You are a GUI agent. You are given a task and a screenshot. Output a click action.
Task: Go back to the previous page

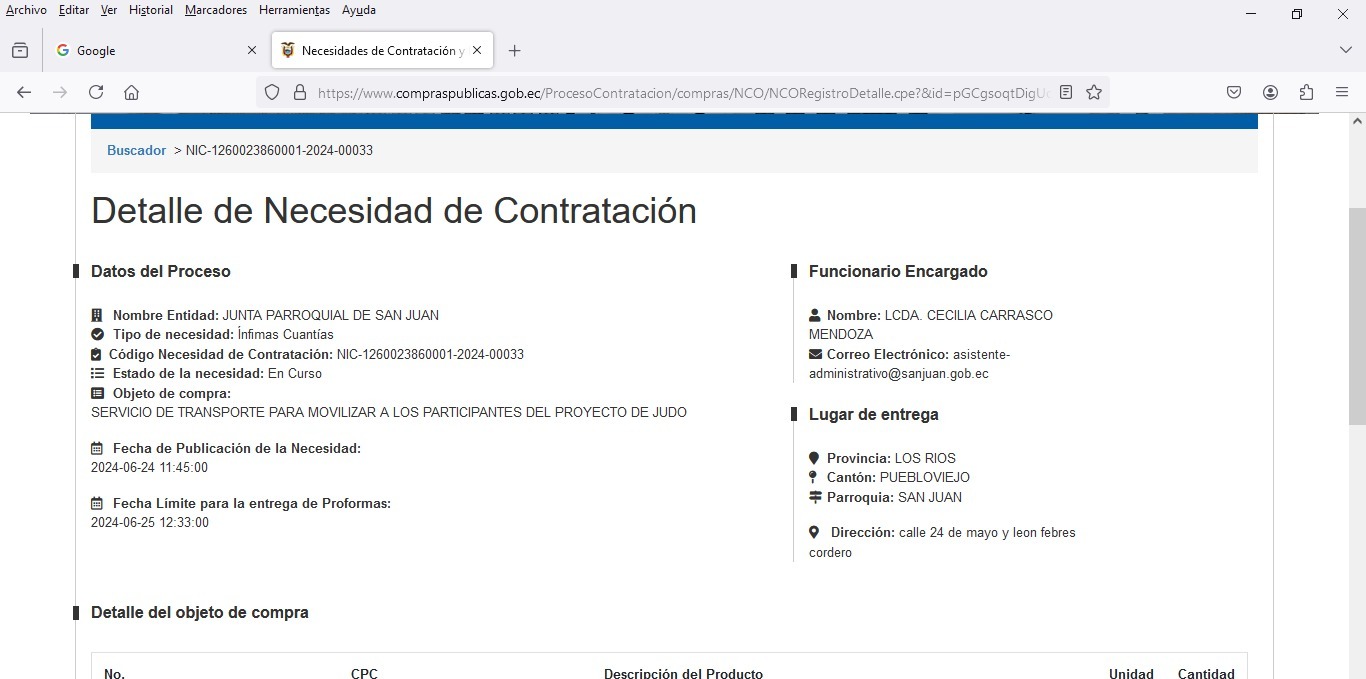(x=24, y=92)
